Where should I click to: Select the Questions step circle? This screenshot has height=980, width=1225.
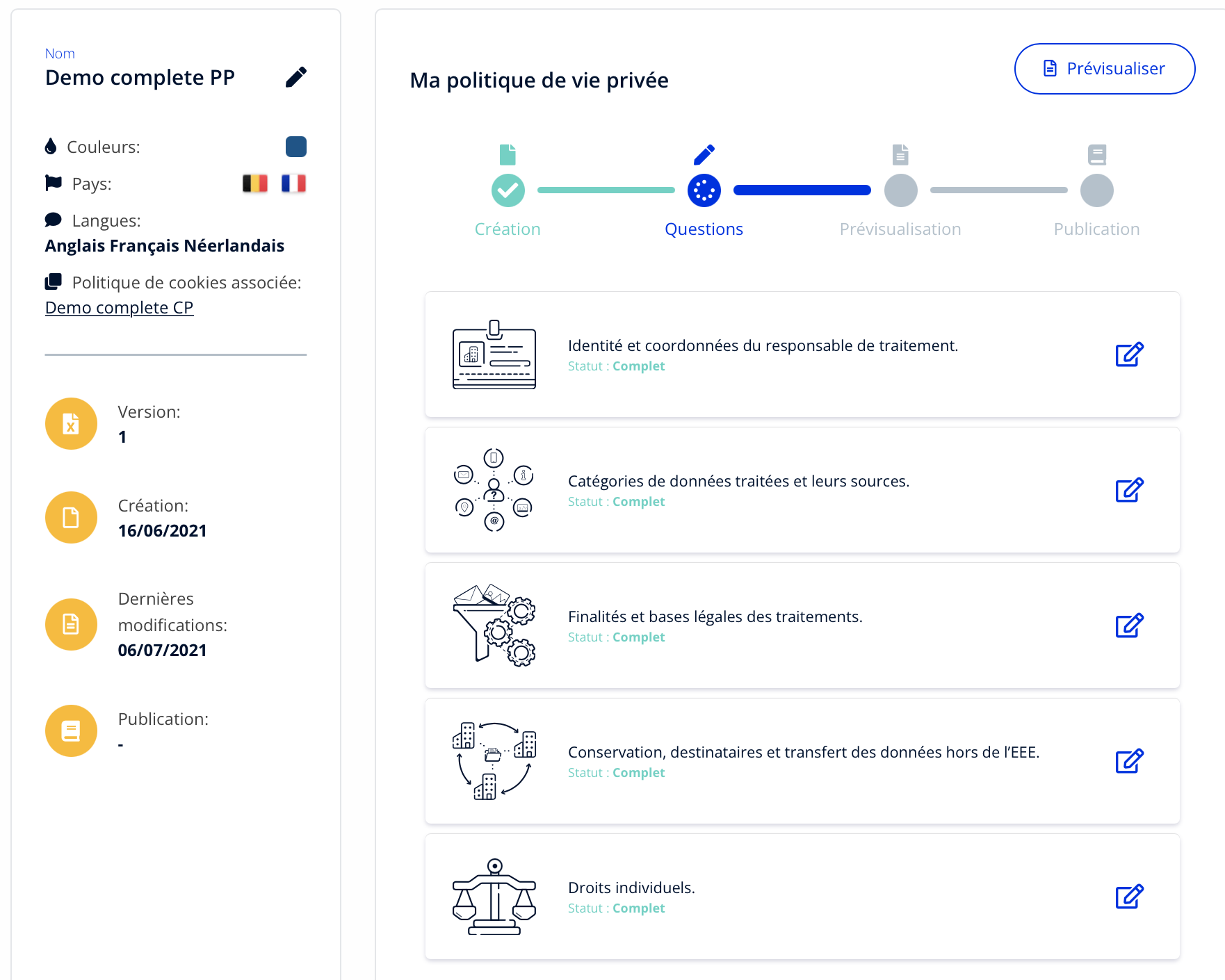(704, 190)
